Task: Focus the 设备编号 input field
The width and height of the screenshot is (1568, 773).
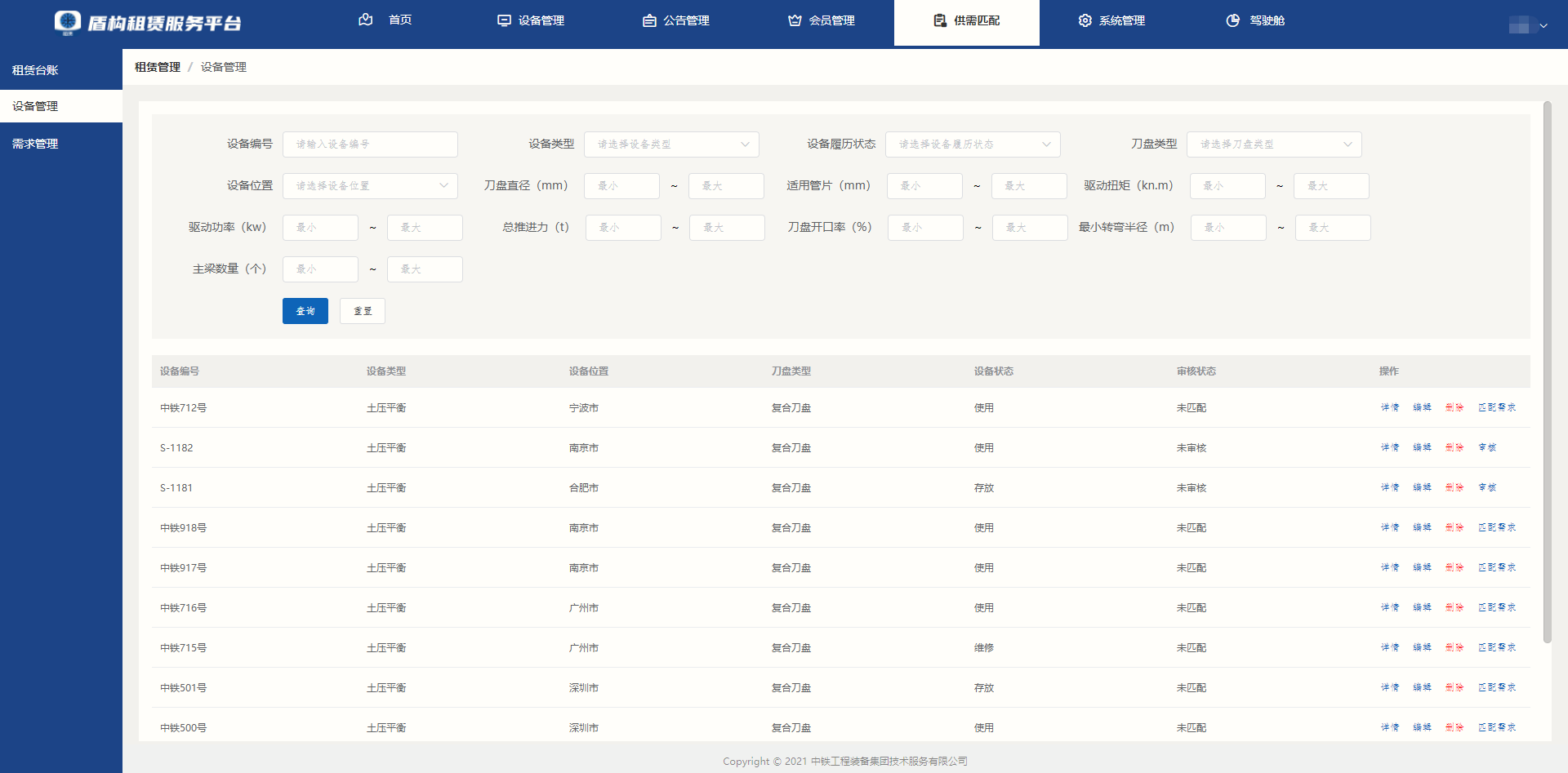Action: (370, 144)
